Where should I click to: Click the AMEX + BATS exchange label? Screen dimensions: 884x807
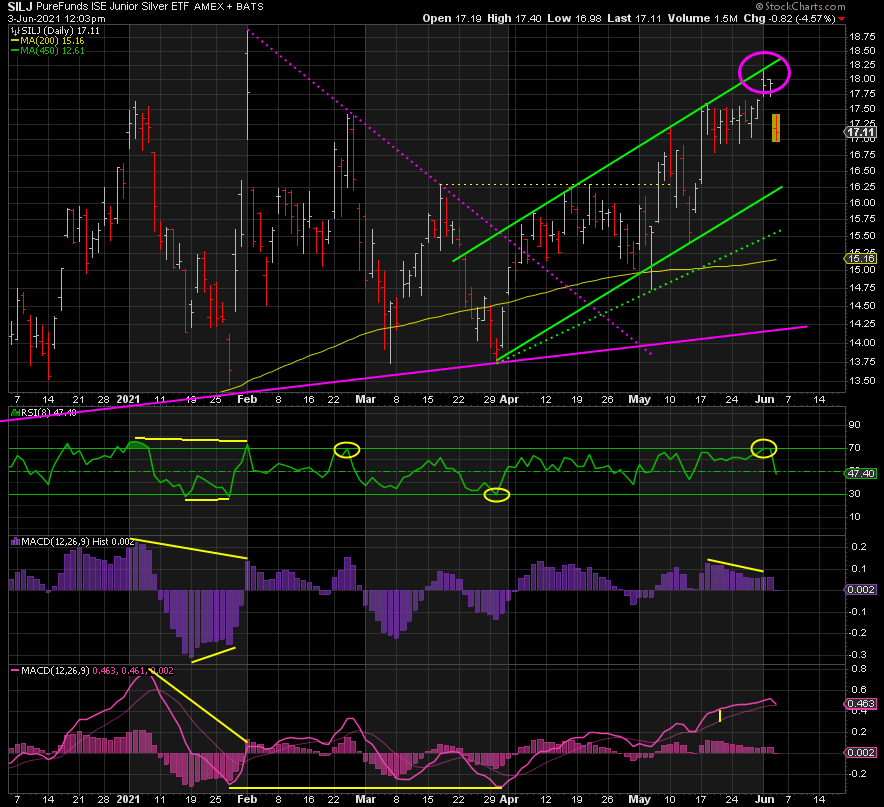tap(228, 7)
